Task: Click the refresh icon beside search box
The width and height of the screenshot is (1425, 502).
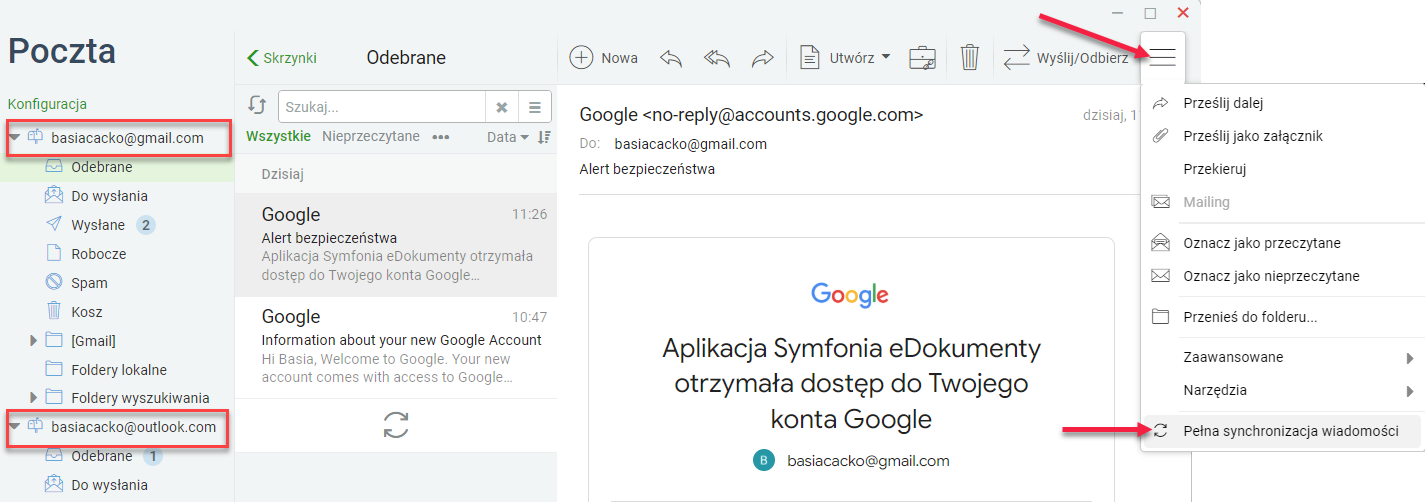Action: 257,107
